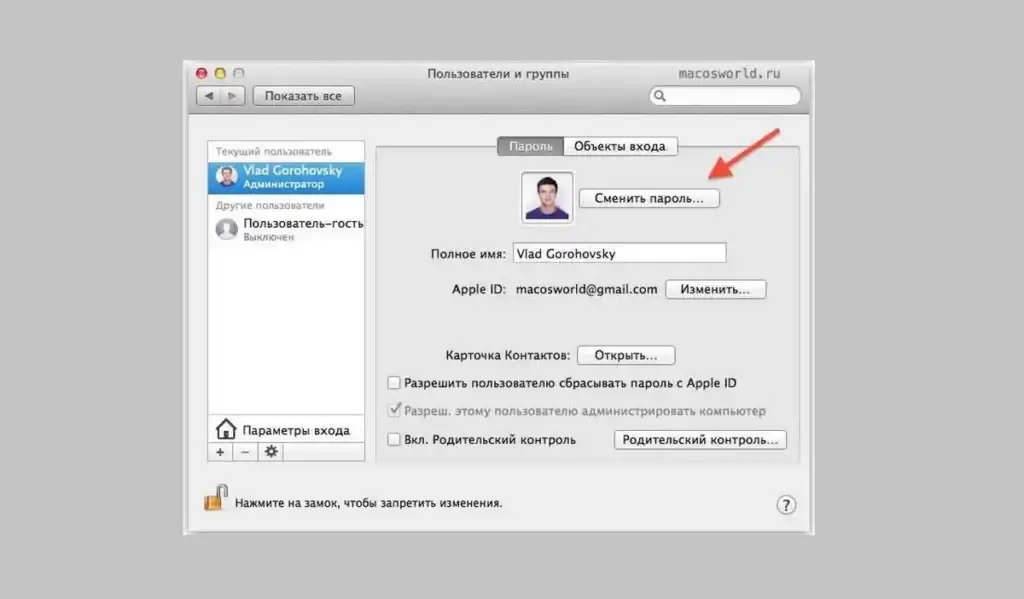Image resolution: width=1024 pixels, height=599 pixels.
Task: Click the lock icon to prevent changes
Action: click(x=216, y=499)
